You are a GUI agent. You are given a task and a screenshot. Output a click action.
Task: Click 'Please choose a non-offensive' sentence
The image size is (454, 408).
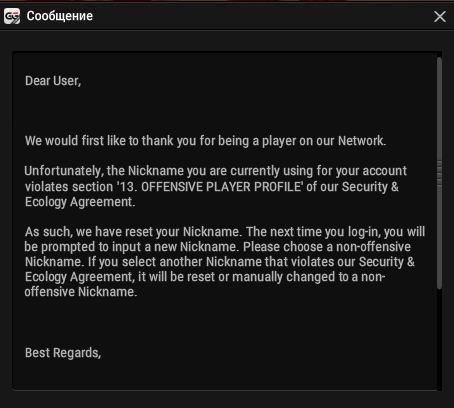click(x=327, y=247)
